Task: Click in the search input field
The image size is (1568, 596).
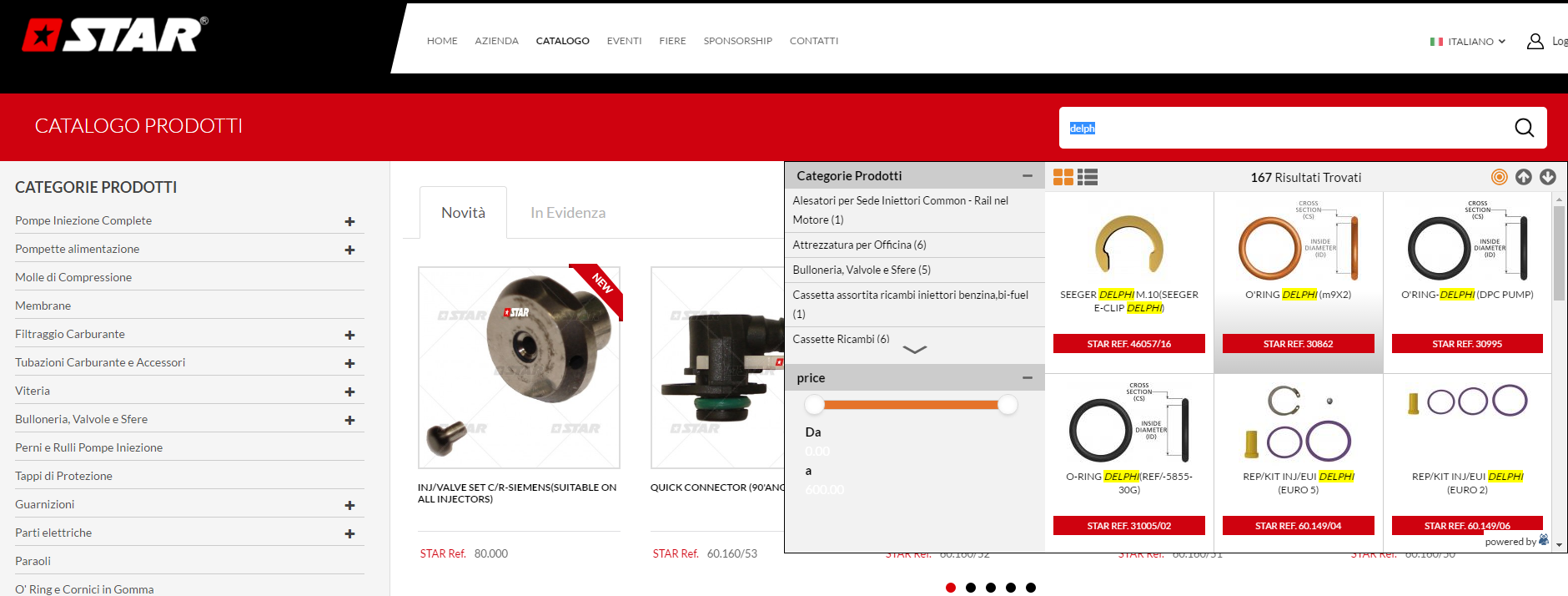Action: point(1284,128)
